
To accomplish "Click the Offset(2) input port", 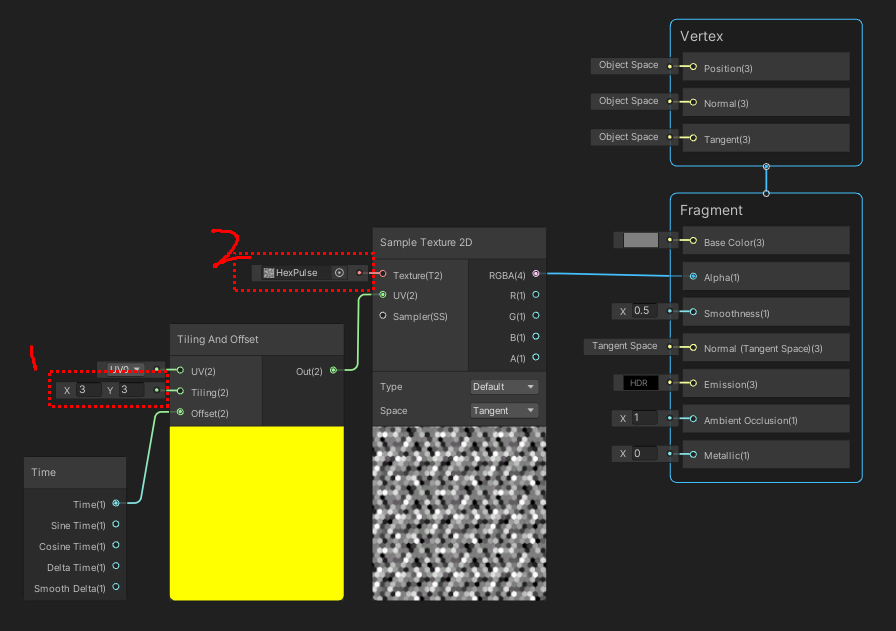I will (x=181, y=412).
